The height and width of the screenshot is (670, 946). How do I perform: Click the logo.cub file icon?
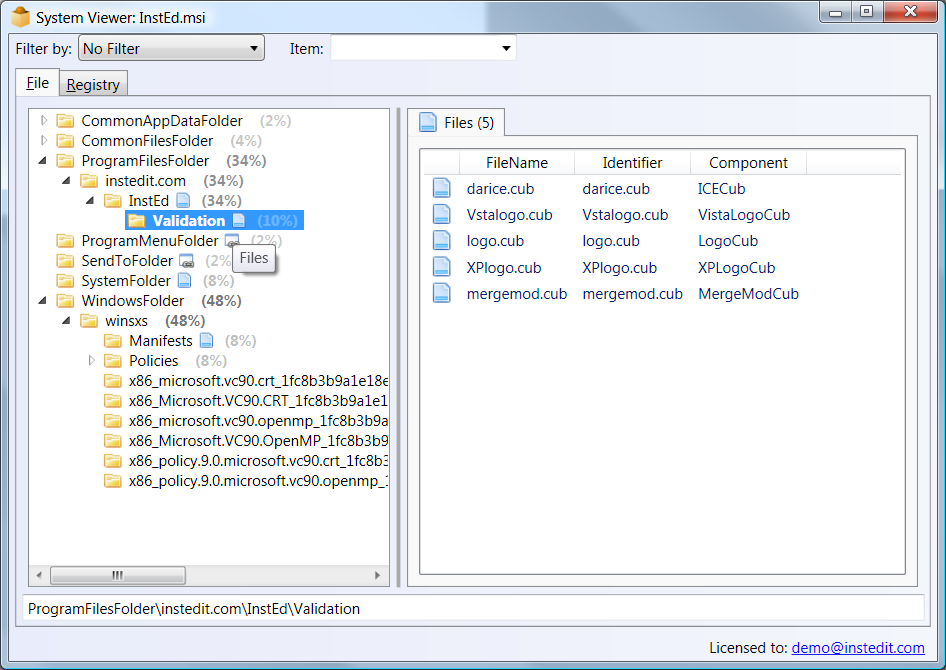tap(442, 241)
